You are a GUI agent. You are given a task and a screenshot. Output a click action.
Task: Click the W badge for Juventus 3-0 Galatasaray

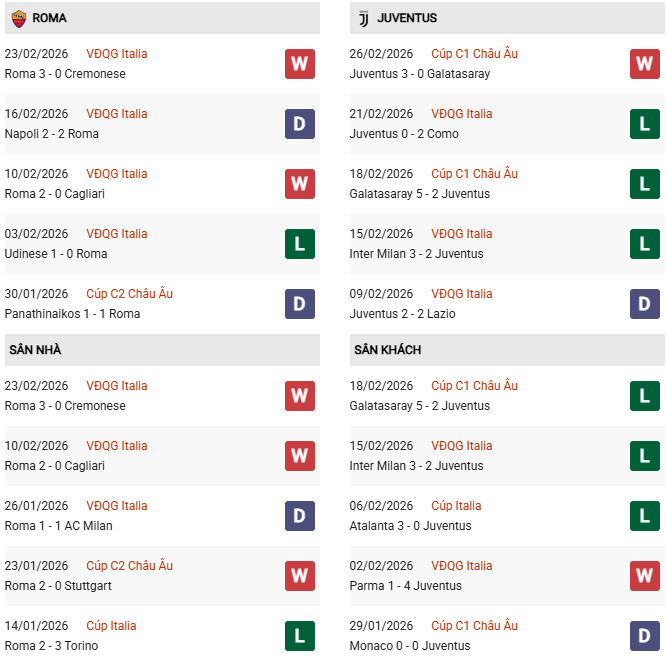coord(644,64)
